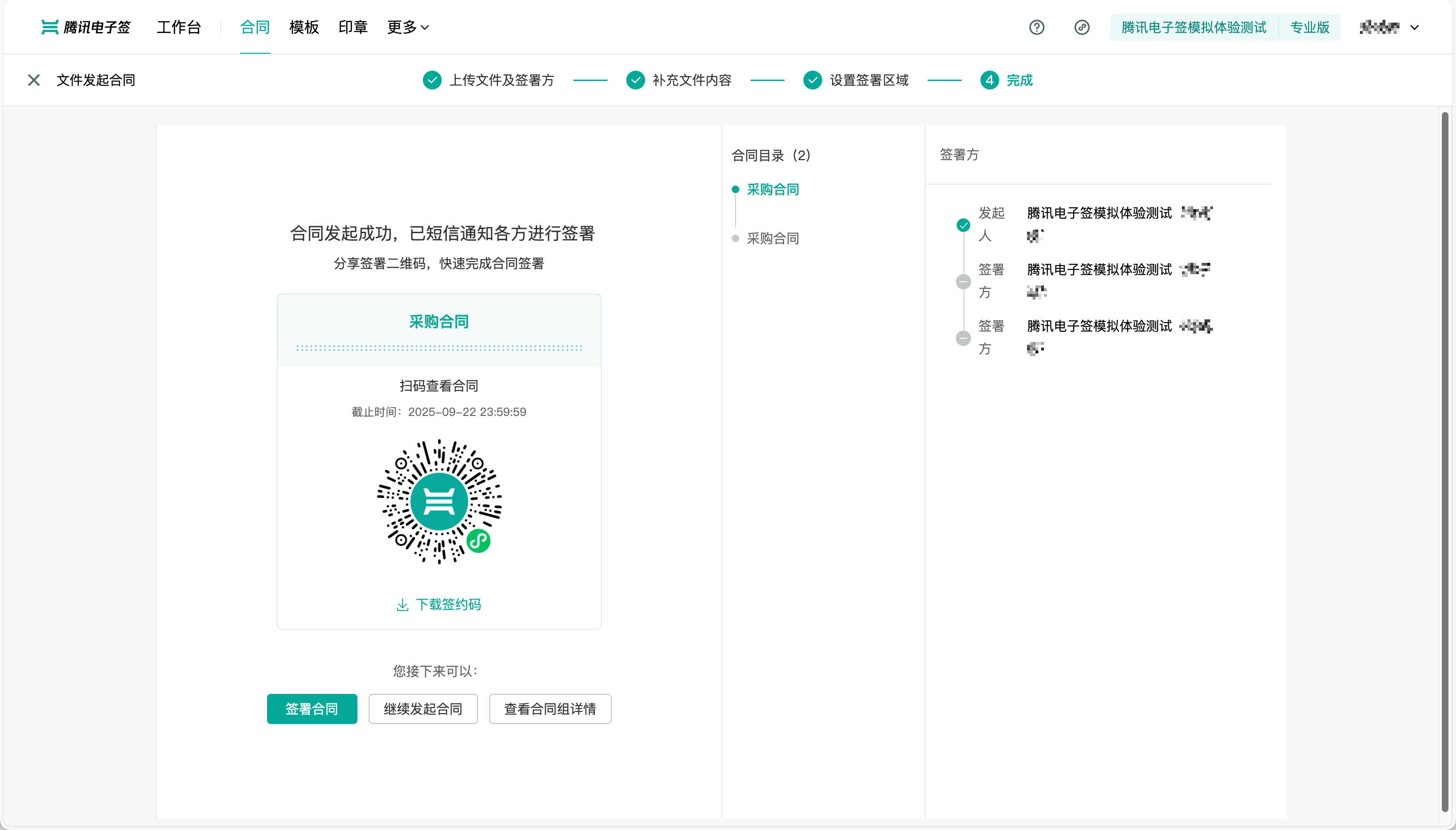Click the 腾讯电子签 logo

coord(86,27)
